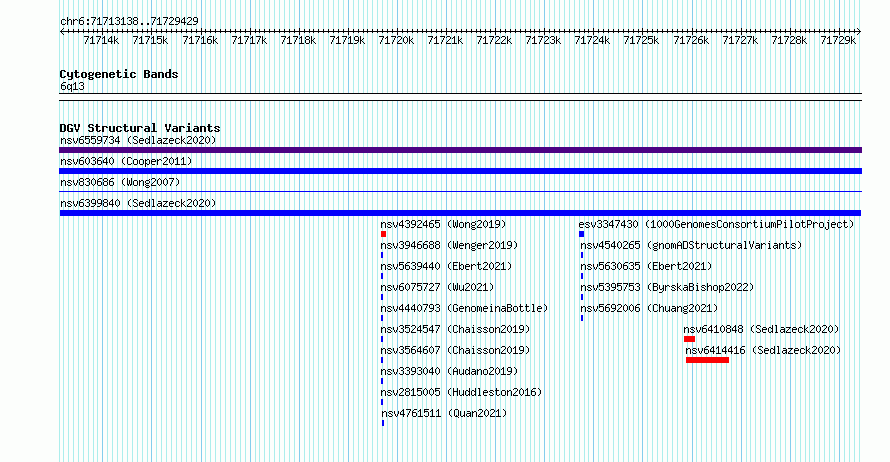Open variant nsv3524547 (Chaisson2019)
This screenshot has height=462, width=890.
tap(455, 329)
